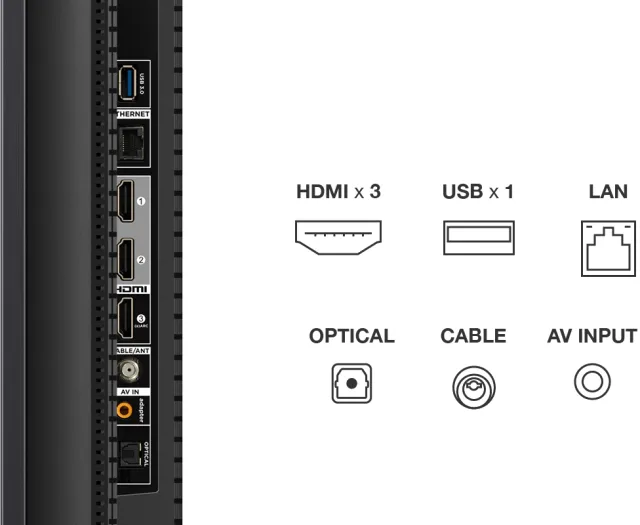640x525 pixels.
Task: Click the optical audio port icon
Action: coord(352,383)
